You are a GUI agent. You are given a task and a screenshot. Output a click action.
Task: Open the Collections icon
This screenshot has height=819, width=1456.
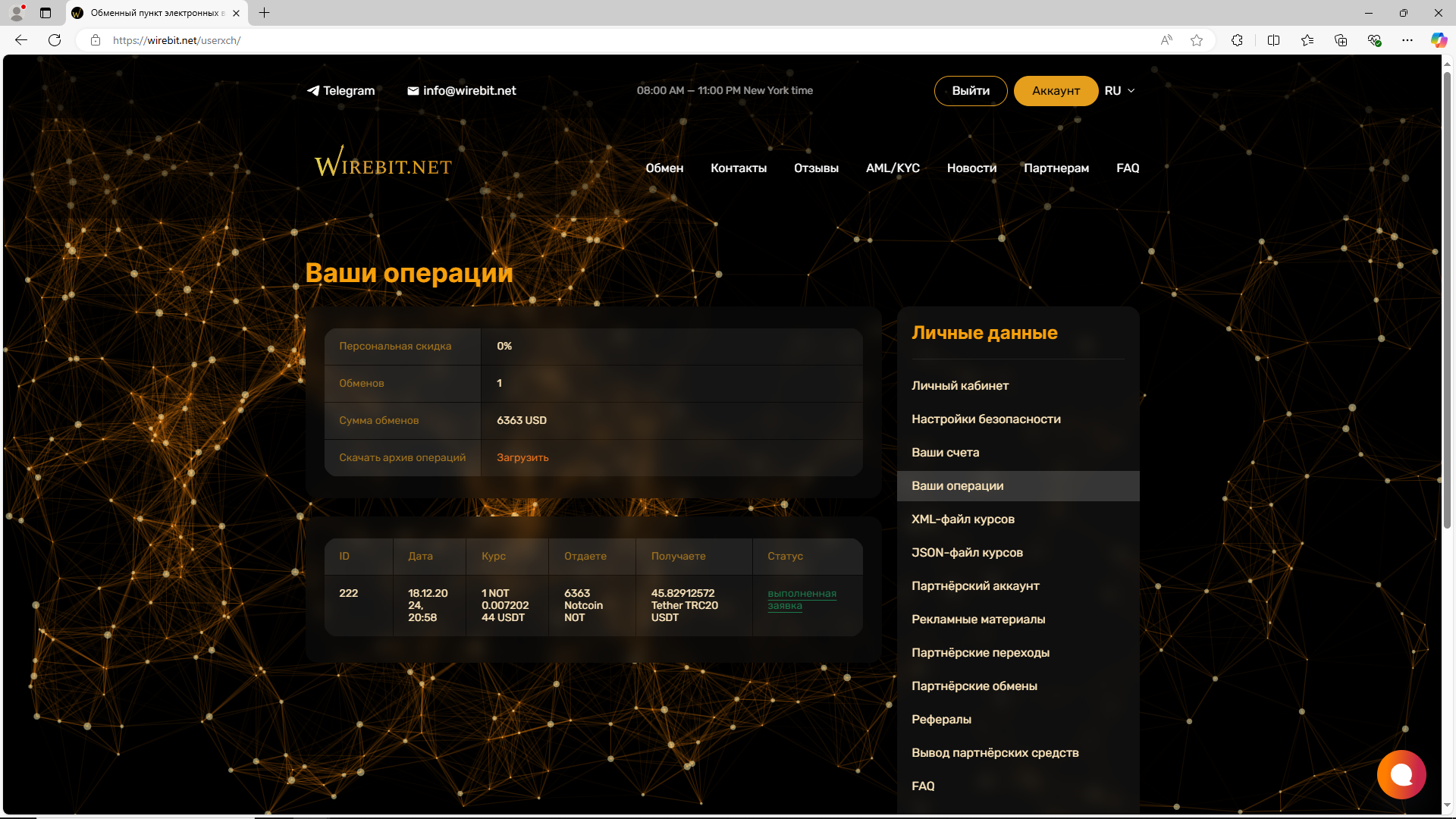[1341, 40]
